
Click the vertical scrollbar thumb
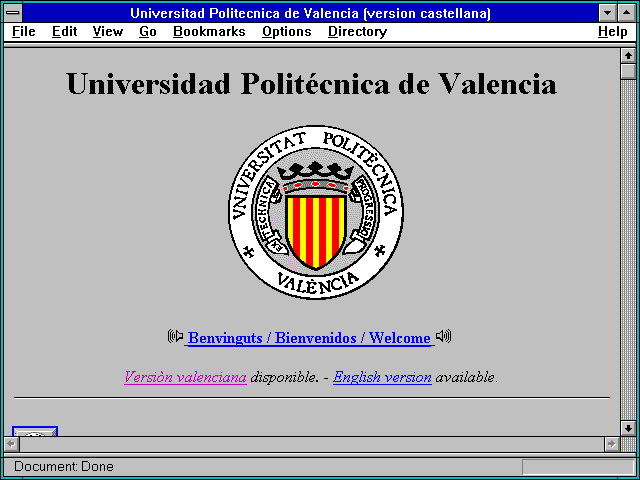628,71
